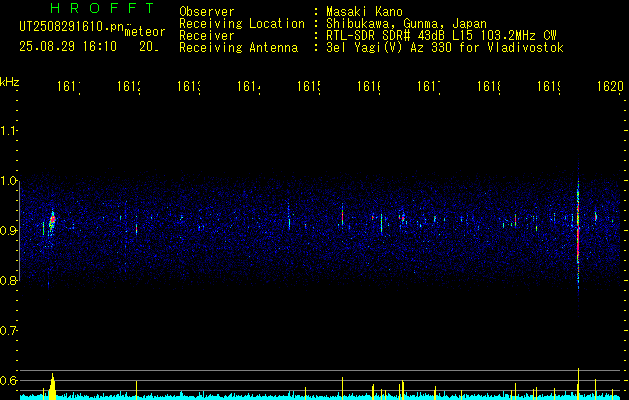Click the tallest yellow power spike near 1619
Image resolution: width=629 pixels, height=400 pixels.
[578, 384]
